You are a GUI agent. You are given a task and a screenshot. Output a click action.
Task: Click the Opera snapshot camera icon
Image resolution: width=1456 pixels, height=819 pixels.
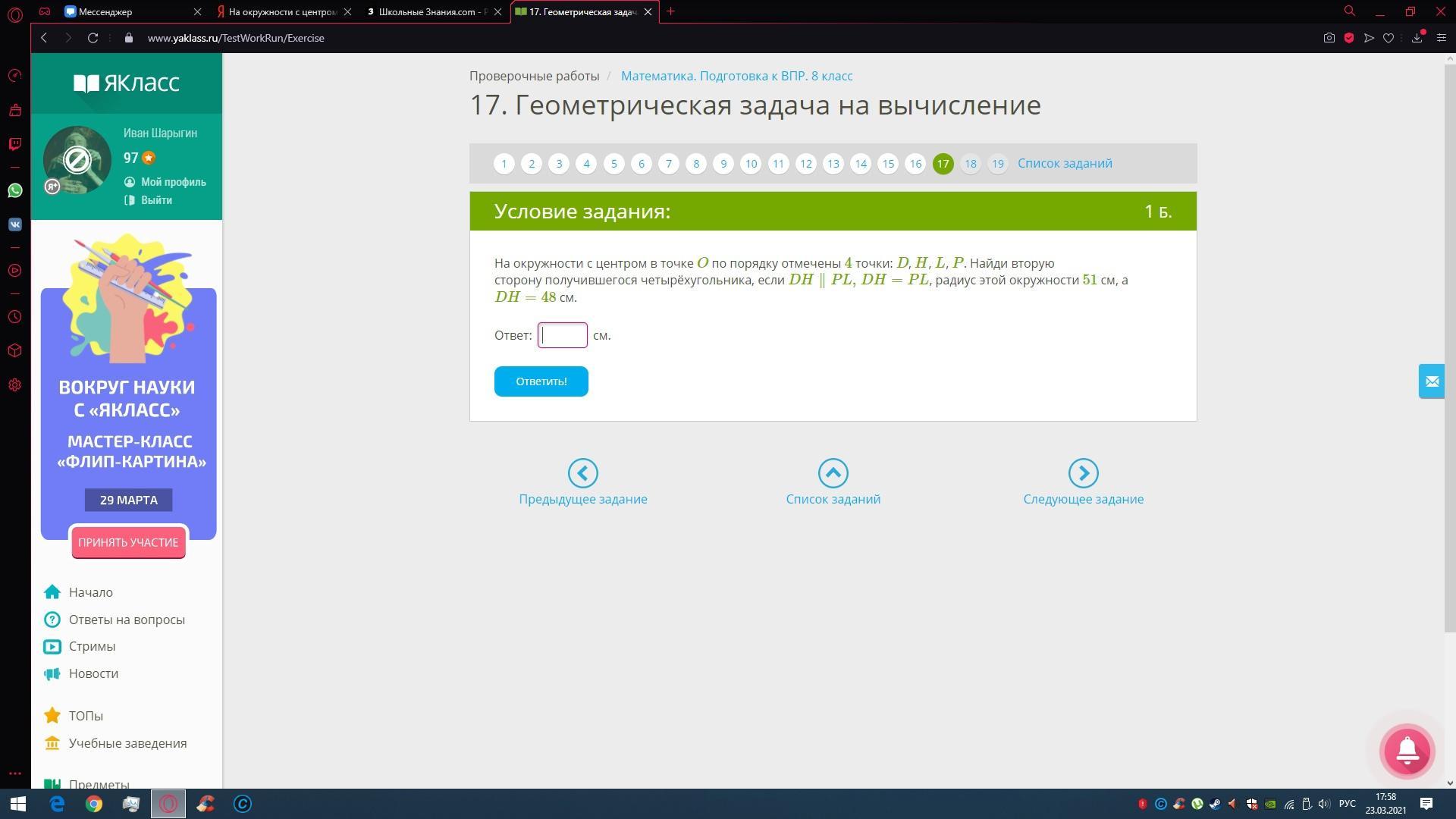pyautogui.click(x=1329, y=38)
